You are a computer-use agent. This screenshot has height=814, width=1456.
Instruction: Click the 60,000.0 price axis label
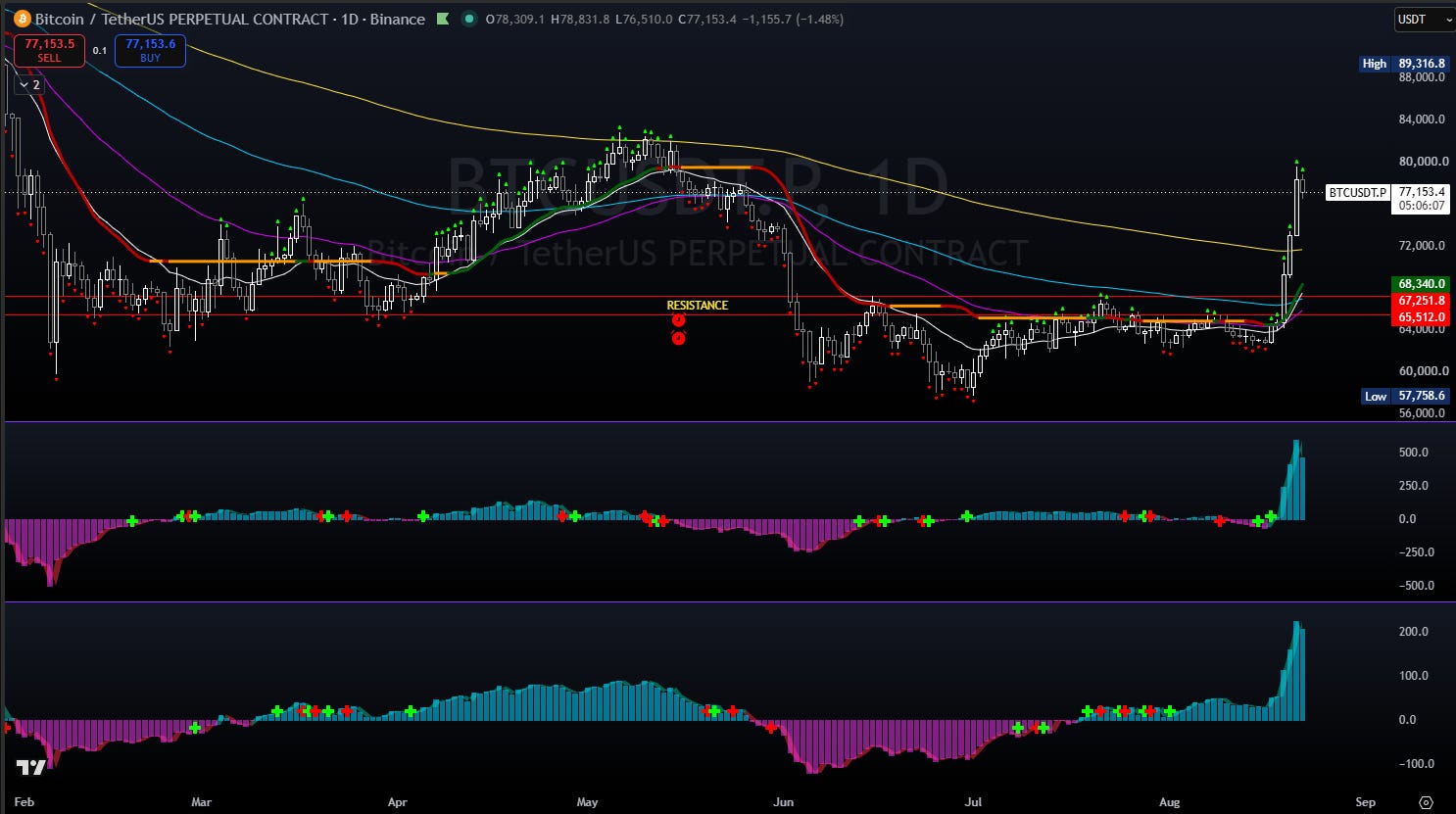pos(1424,371)
